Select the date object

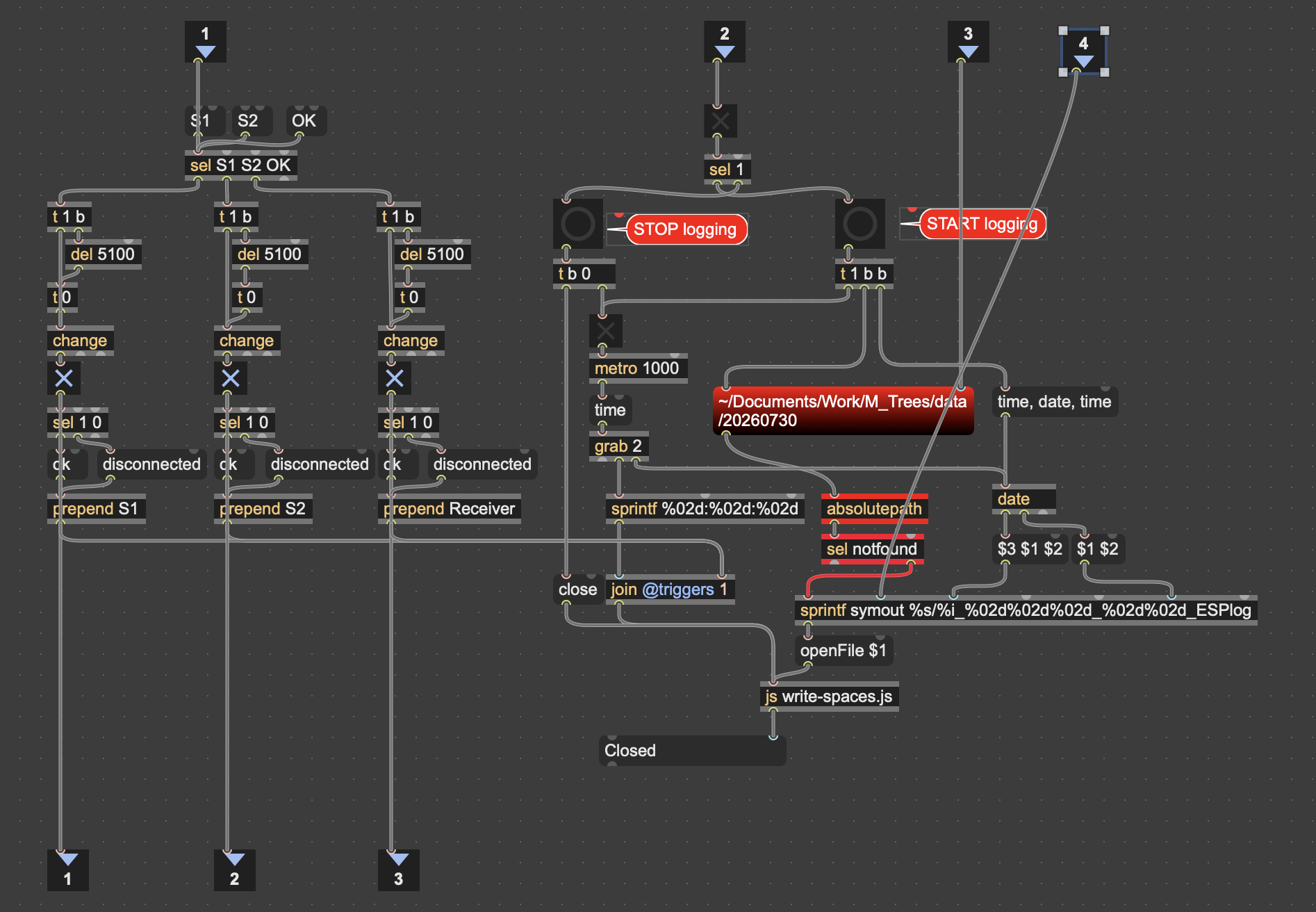(1023, 499)
